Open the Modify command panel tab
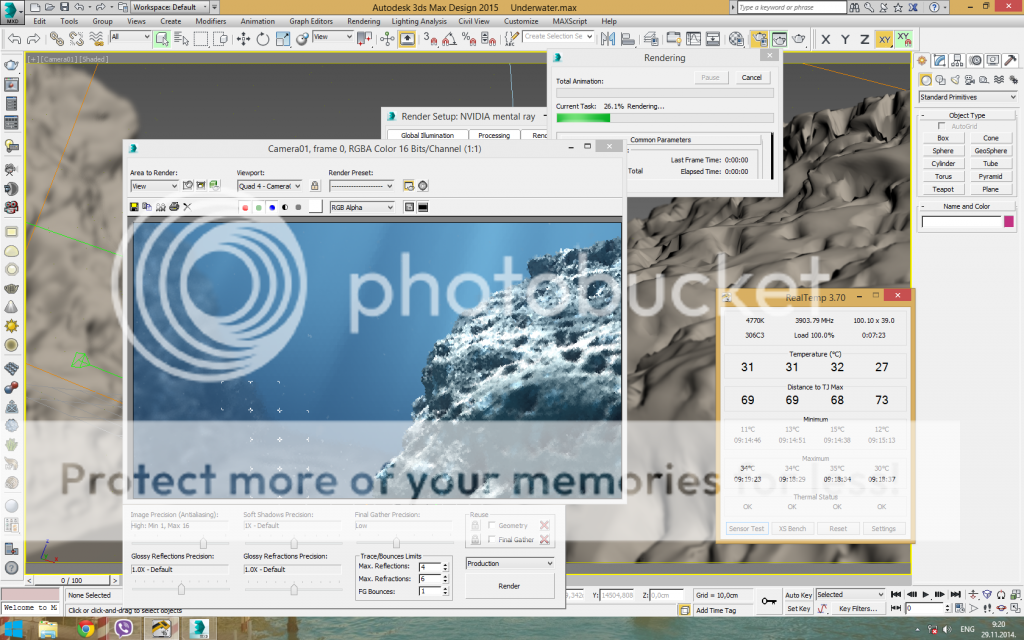Image resolution: width=1024 pixels, height=640 pixels. (940, 61)
